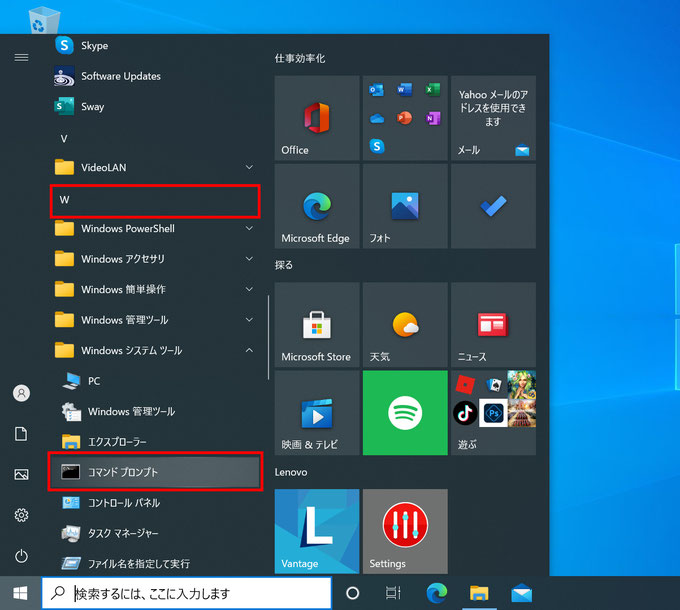This screenshot has height=610, width=680.
Task: Click the hamburger menu to expand the Start sidebar
Action: point(21,57)
